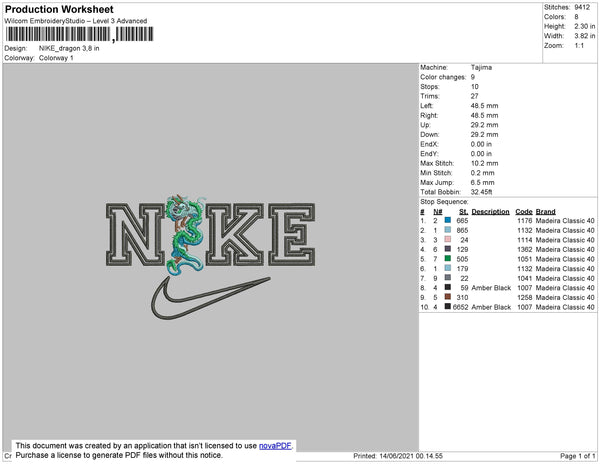Click the embroidered dragon in the design

click(x=186, y=234)
